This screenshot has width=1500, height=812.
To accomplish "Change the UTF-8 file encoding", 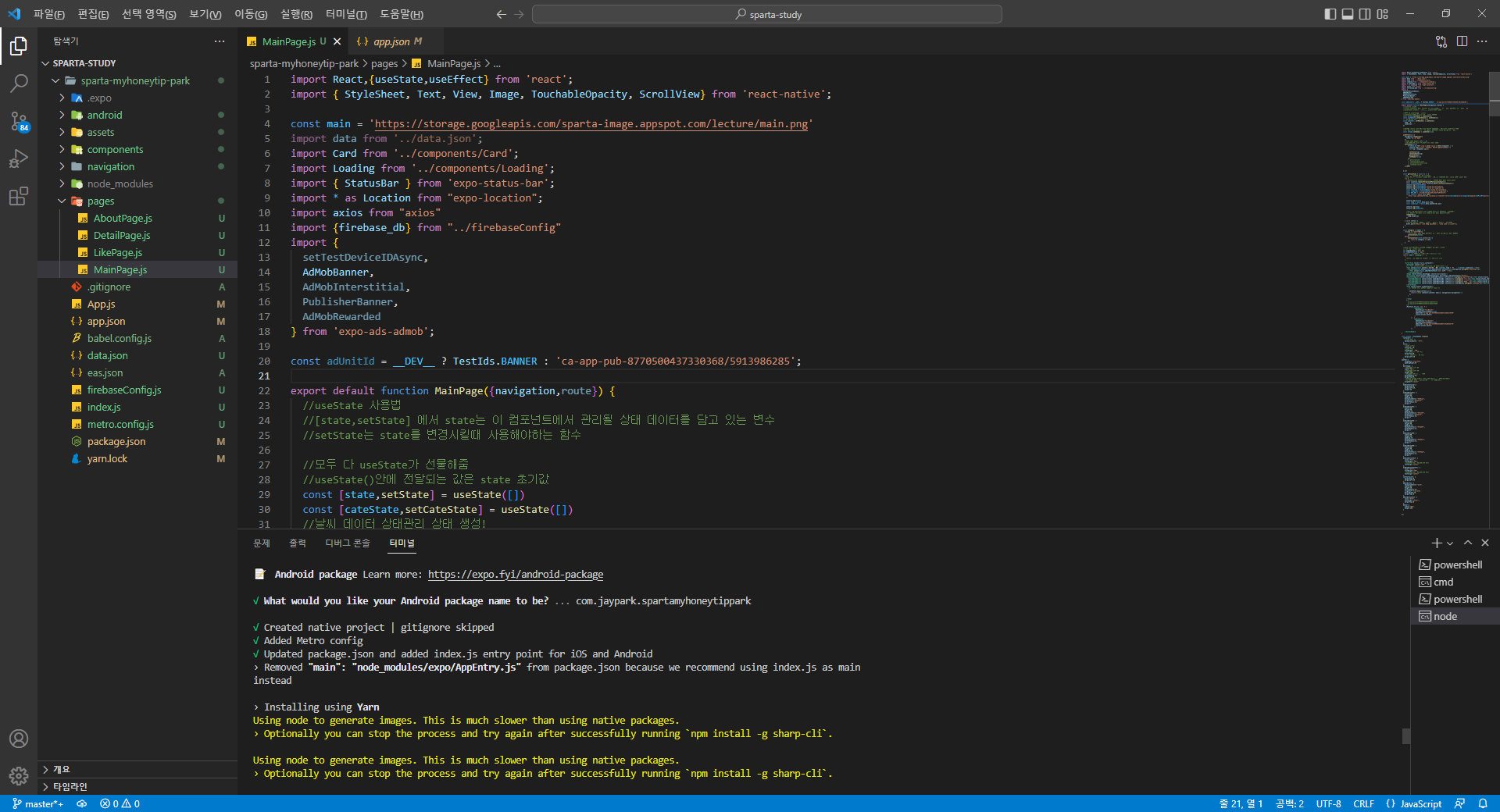I will [x=1328, y=803].
